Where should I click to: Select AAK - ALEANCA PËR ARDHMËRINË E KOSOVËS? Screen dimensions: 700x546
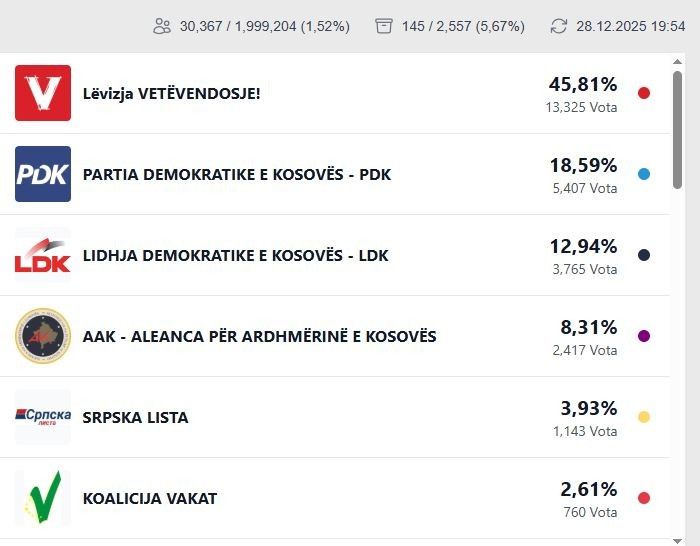260,336
